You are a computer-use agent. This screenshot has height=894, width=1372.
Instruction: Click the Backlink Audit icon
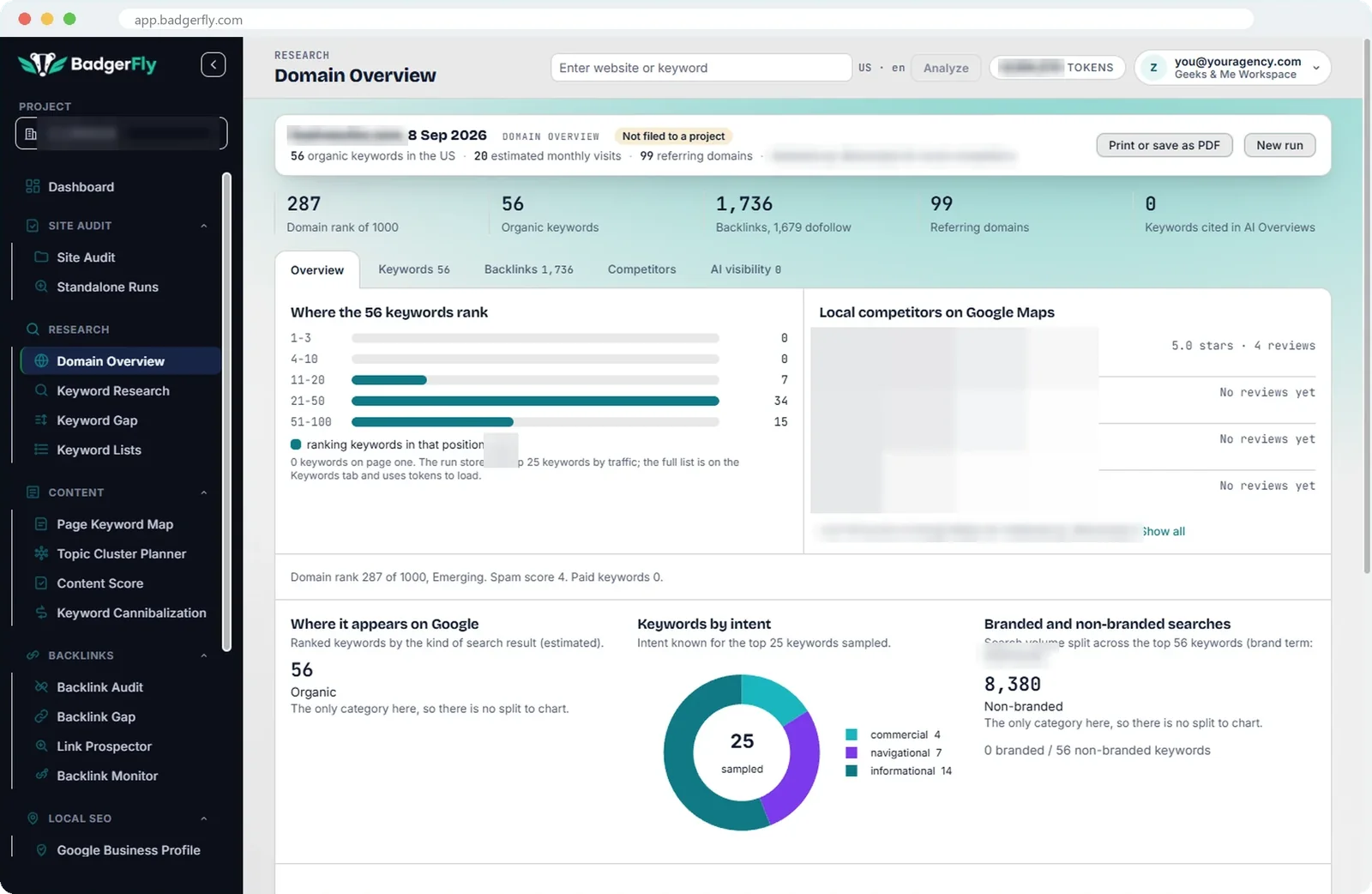pyautogui.click(x=41, y=687)
